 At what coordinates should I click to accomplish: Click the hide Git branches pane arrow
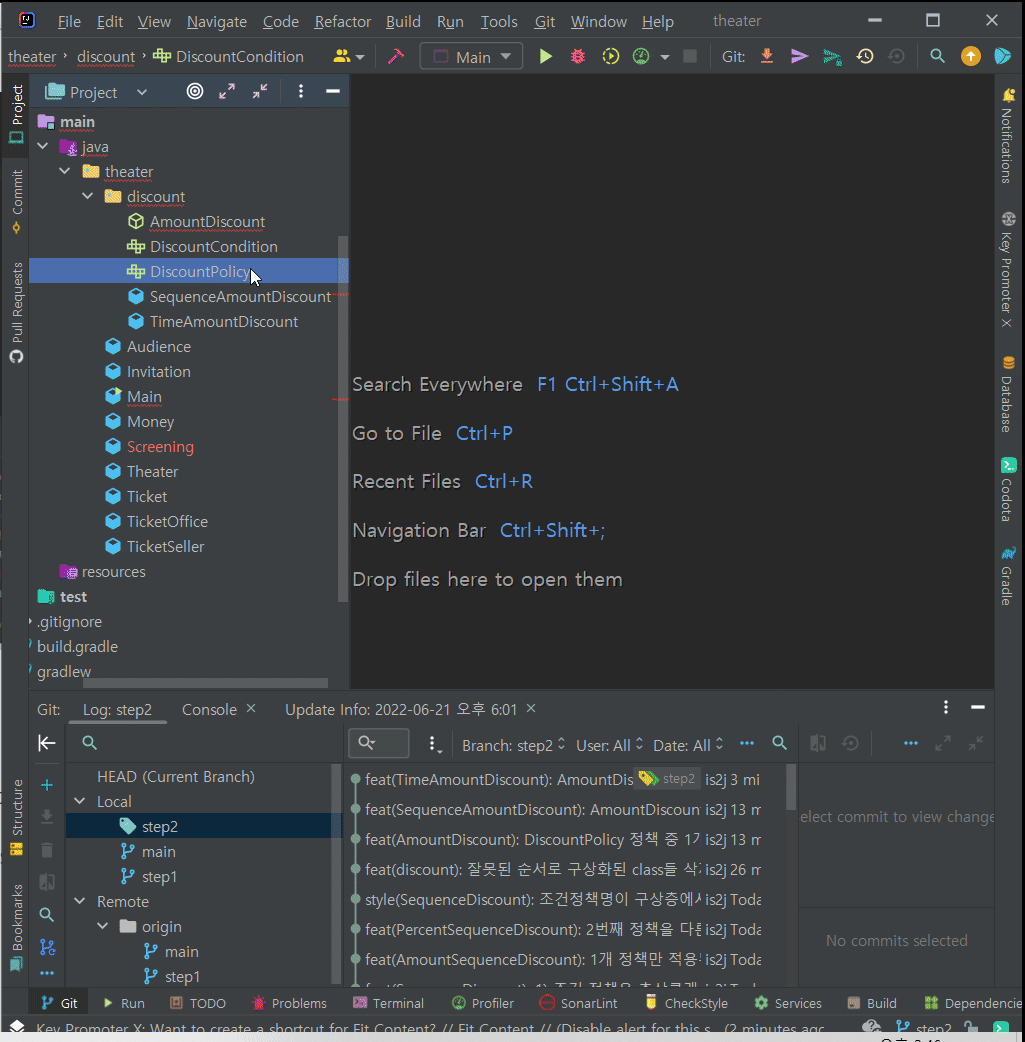click(x=47, y=742)
